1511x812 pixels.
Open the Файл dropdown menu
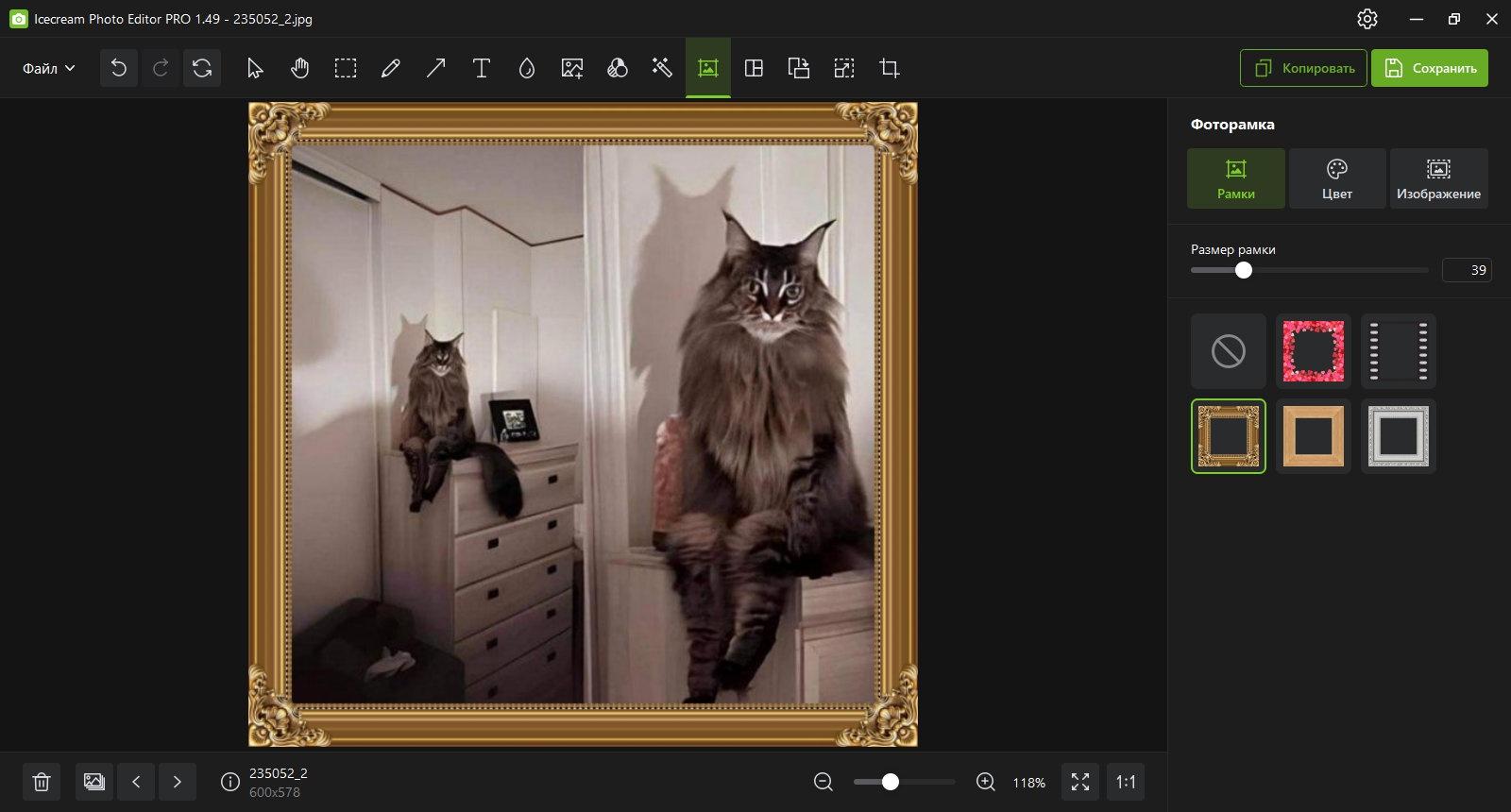(49, 68)
